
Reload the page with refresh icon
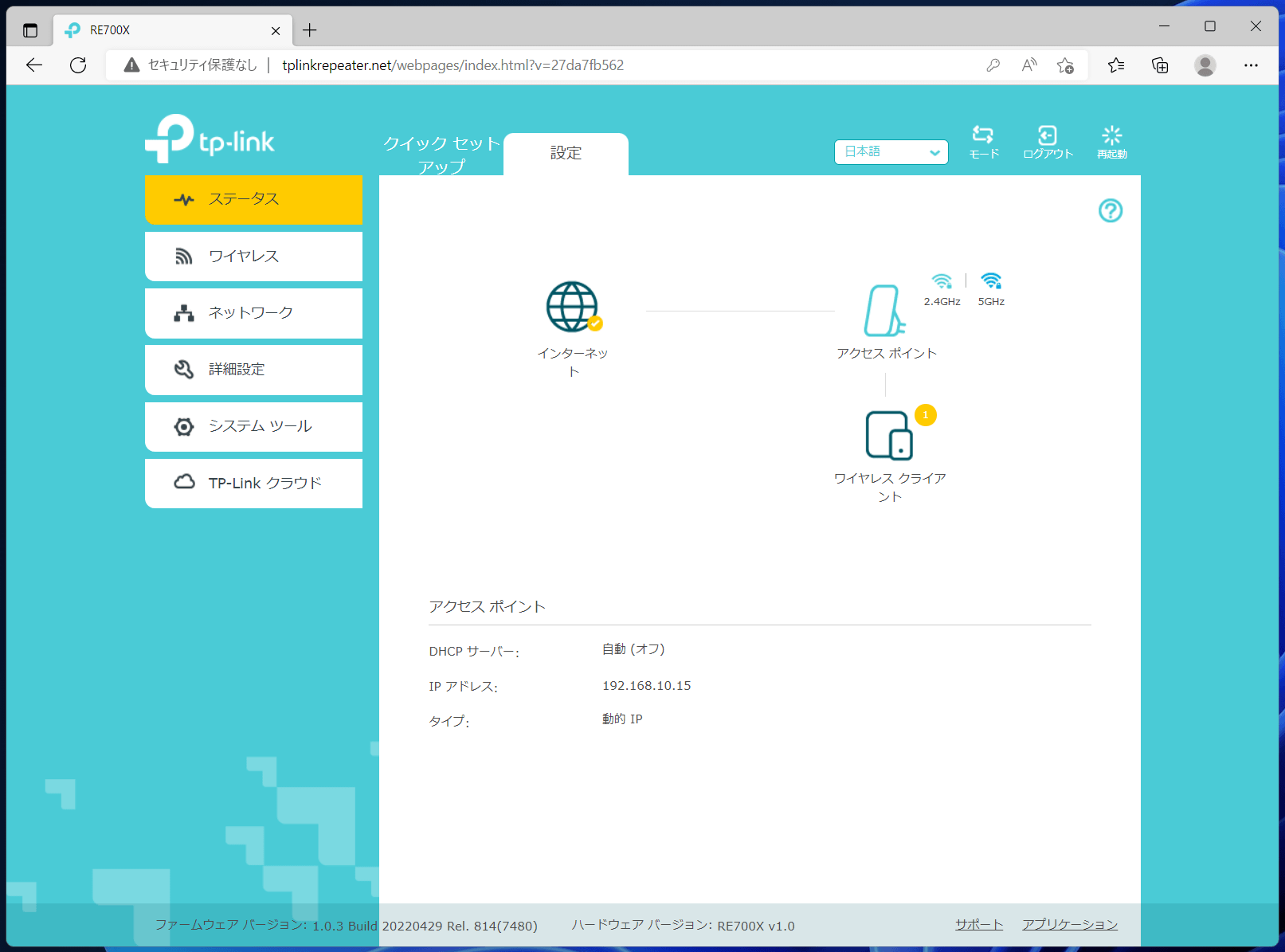(x=78, y=65)
